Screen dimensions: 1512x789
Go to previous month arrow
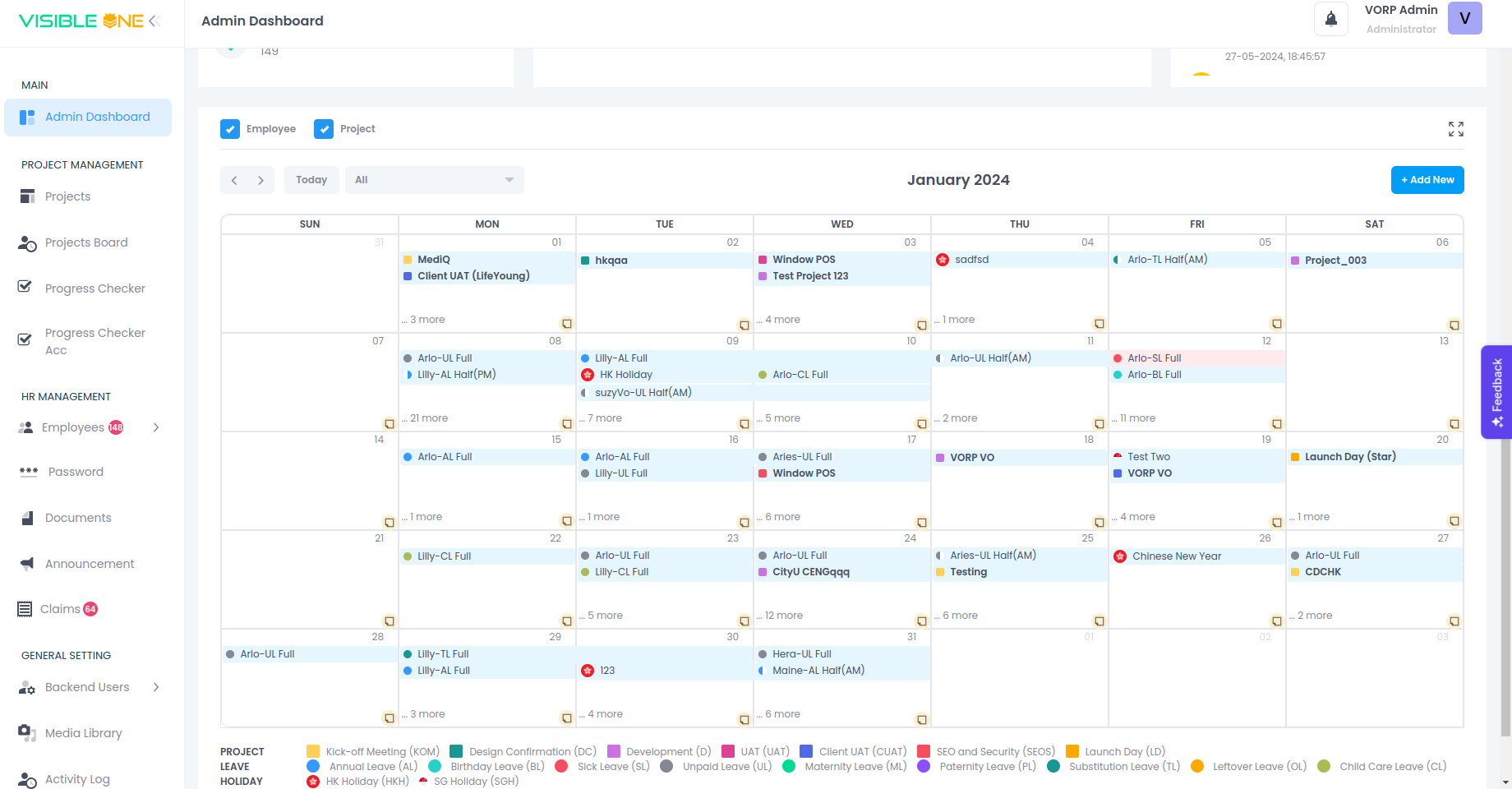coord(234,180)
